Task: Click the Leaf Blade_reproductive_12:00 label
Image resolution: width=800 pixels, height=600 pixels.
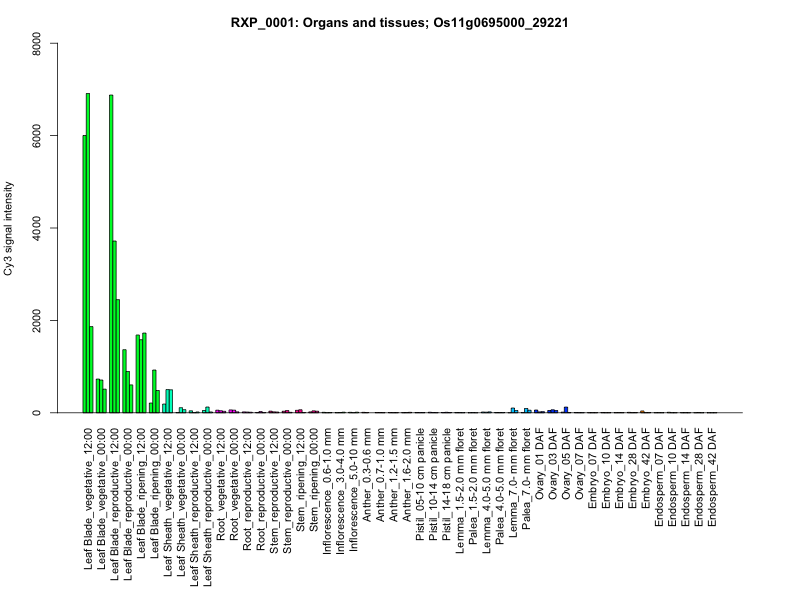Action: click(x=114, y=505)
